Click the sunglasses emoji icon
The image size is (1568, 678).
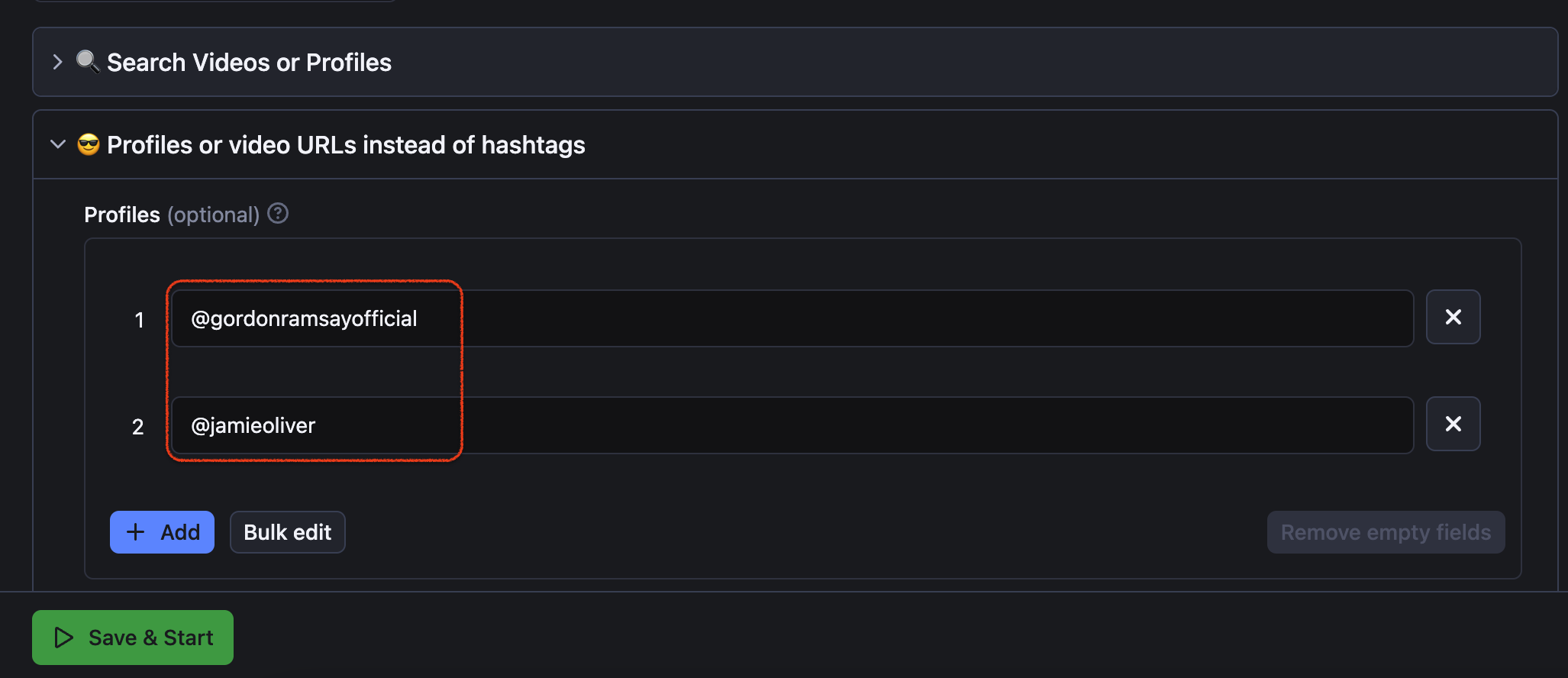point(89,144)
